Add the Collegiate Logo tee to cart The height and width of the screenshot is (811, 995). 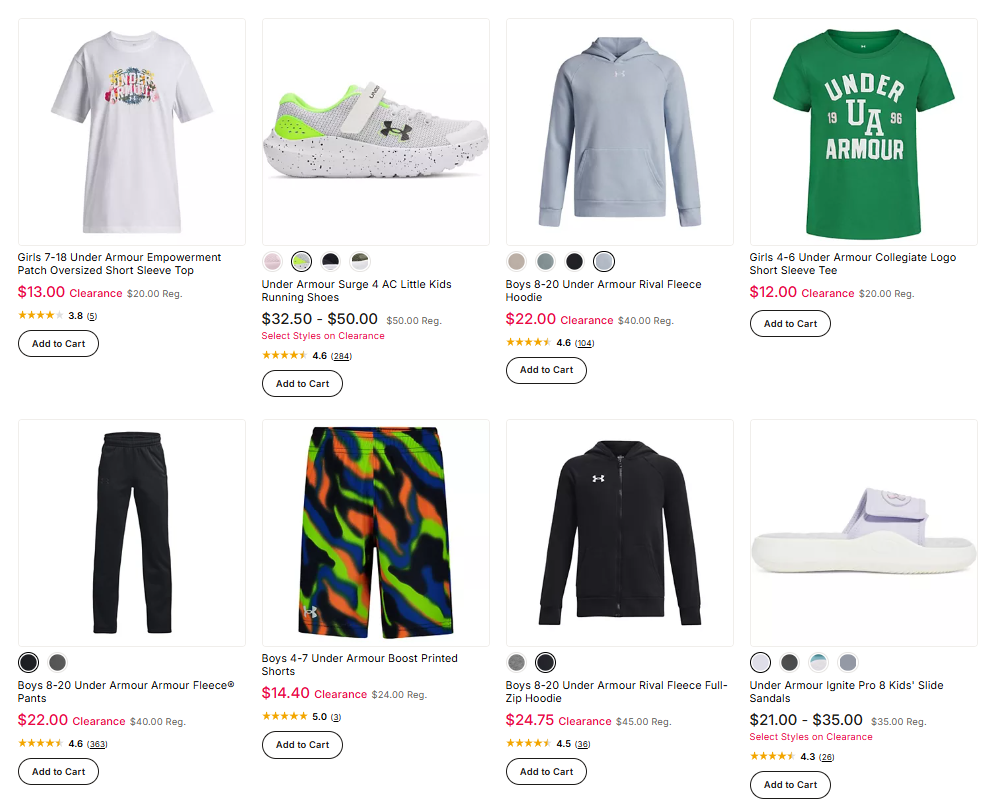pyautogui.click(x=789, y=323)
